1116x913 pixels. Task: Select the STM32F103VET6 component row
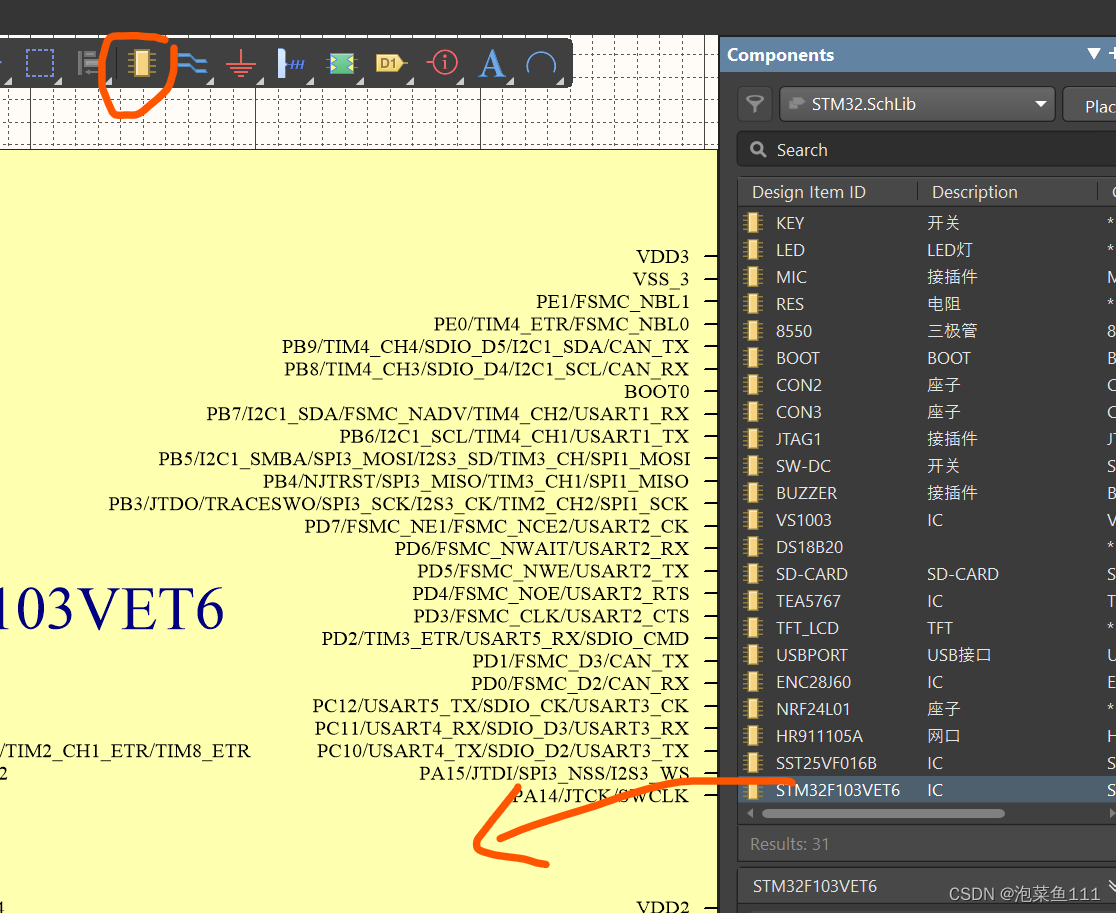point(927,790)
